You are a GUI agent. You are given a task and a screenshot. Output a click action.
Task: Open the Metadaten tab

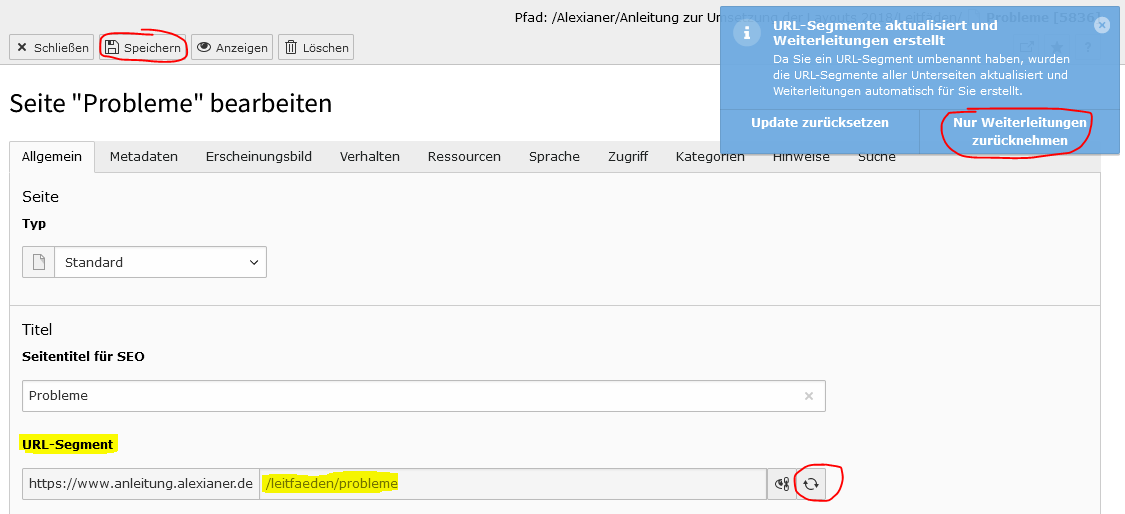click(x=143, y=157)
